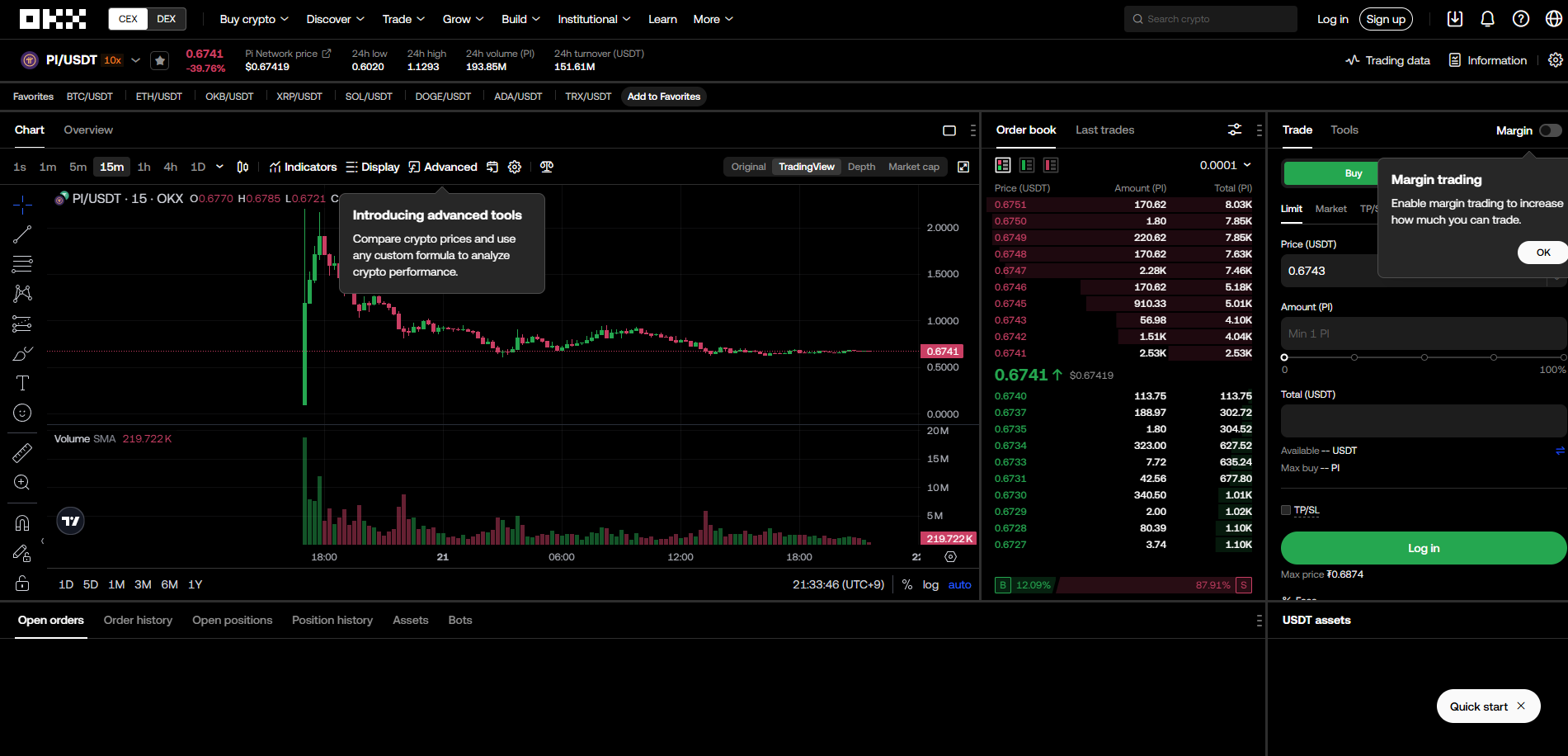The width and height of the screenshot is (1568, 756).
Task: Select the trend line drawing tool
Action: (x=22, y=234)
